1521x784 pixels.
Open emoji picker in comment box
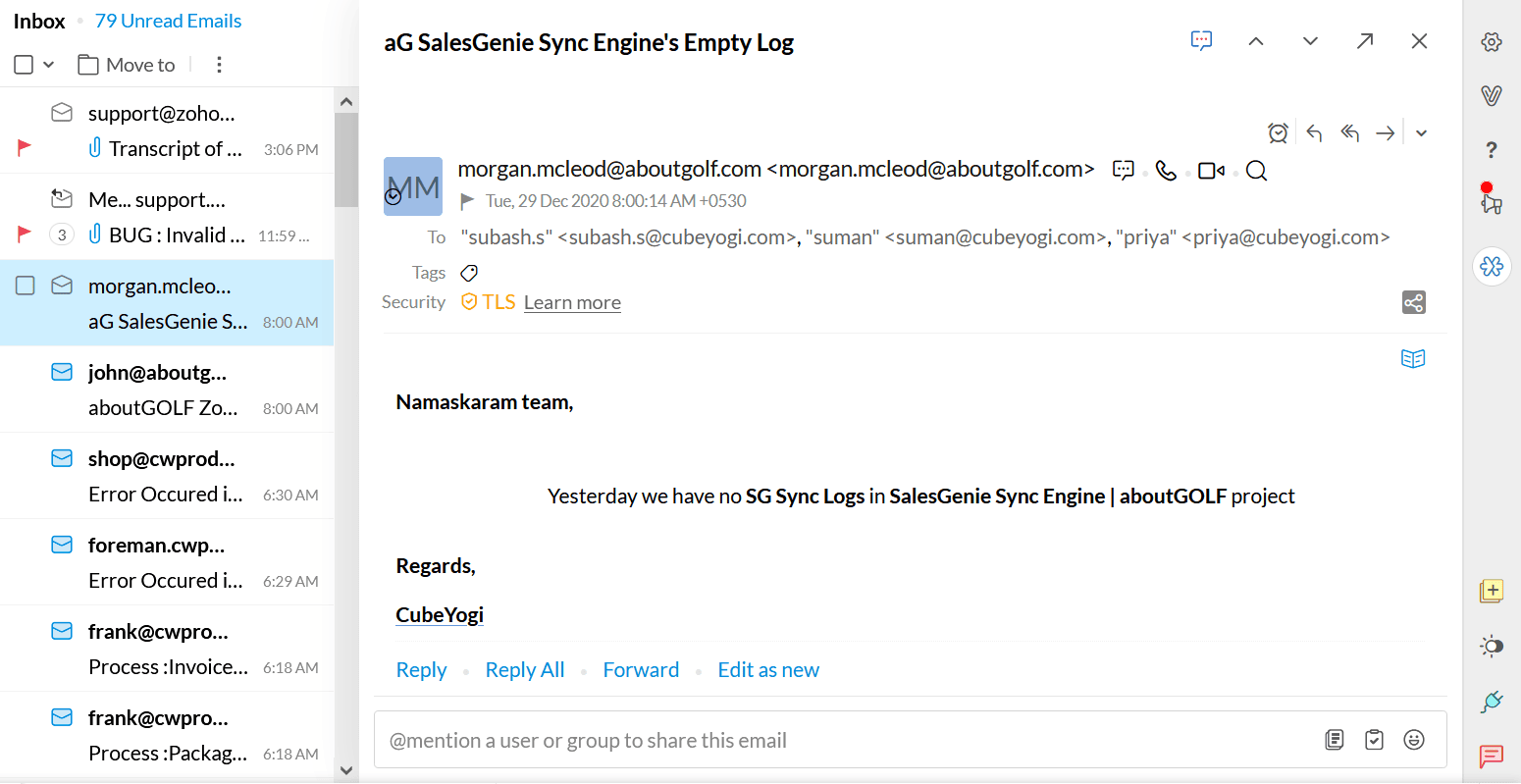(1414, 740)
